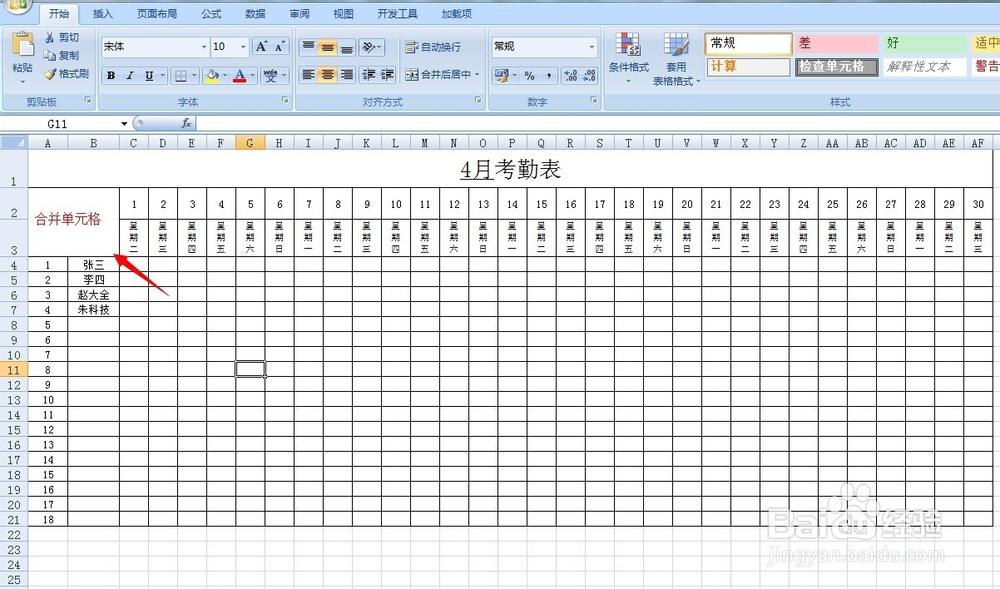The image size is (1000, 589).
Task: Switch to the View (视图) tab
Action: pos(343,13)
